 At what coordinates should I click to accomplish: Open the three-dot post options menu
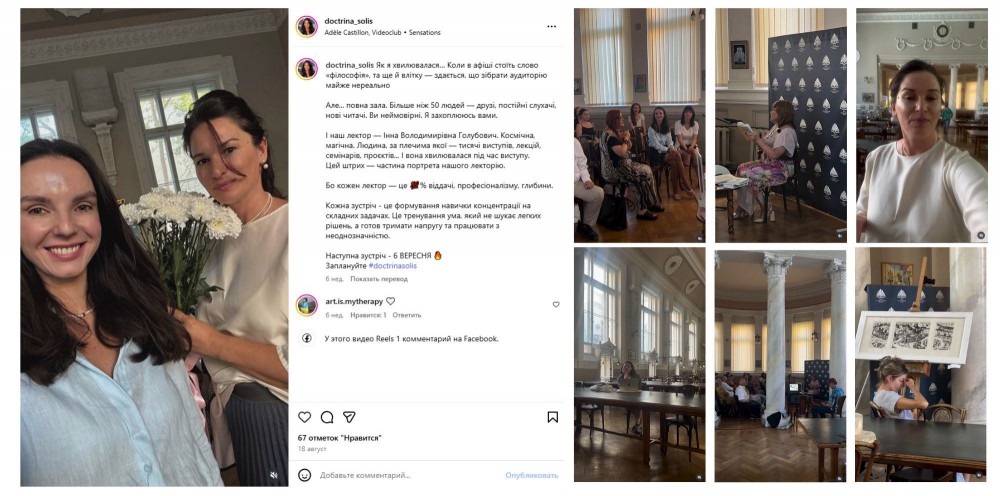point(552,27)
